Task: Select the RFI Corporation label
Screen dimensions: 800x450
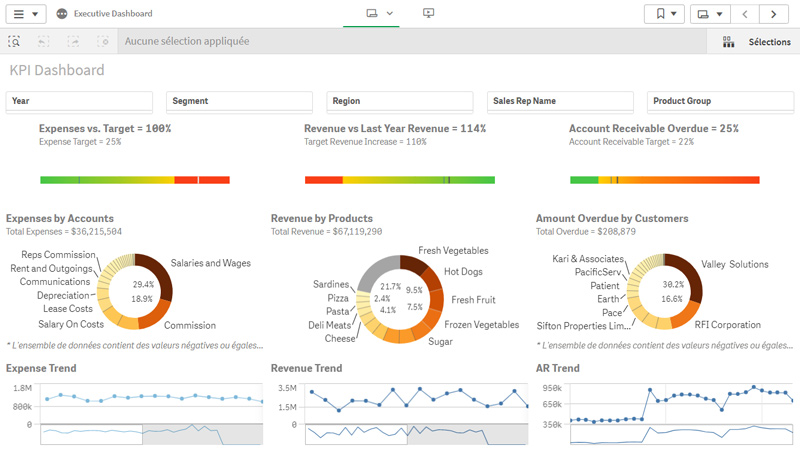Action: [x=728, y=325]
